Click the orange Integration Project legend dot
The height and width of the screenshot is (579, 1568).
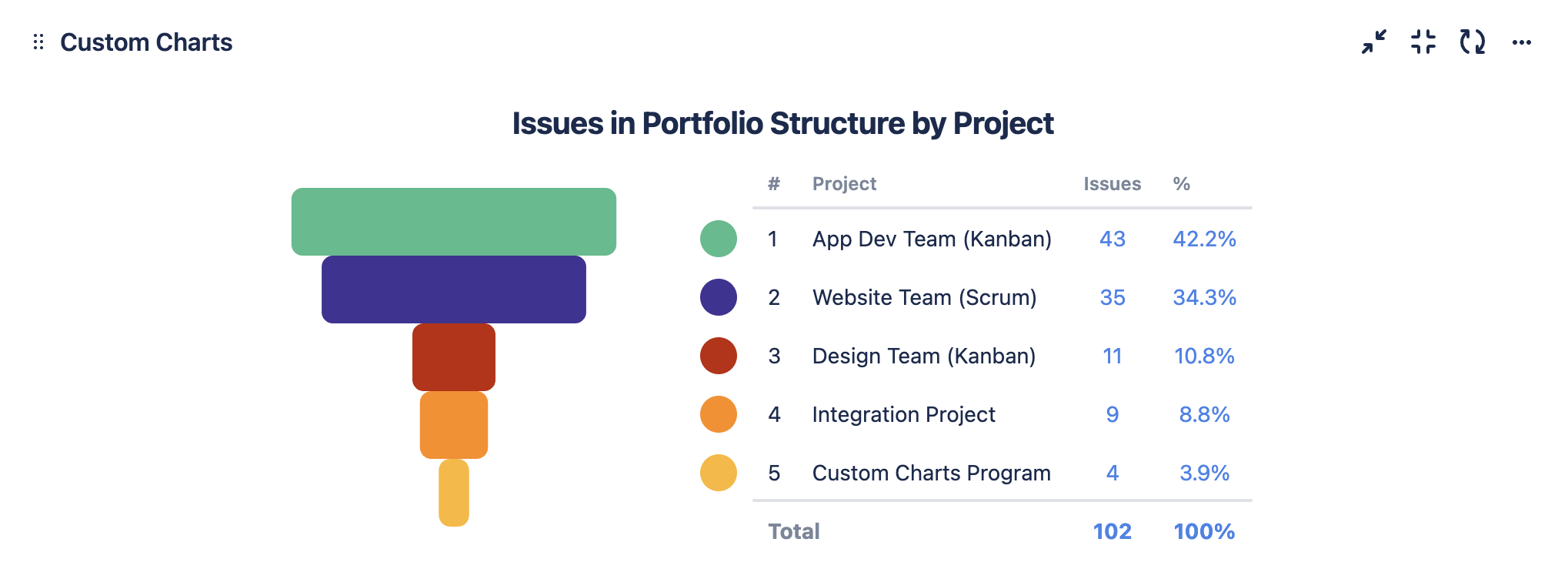718,414
